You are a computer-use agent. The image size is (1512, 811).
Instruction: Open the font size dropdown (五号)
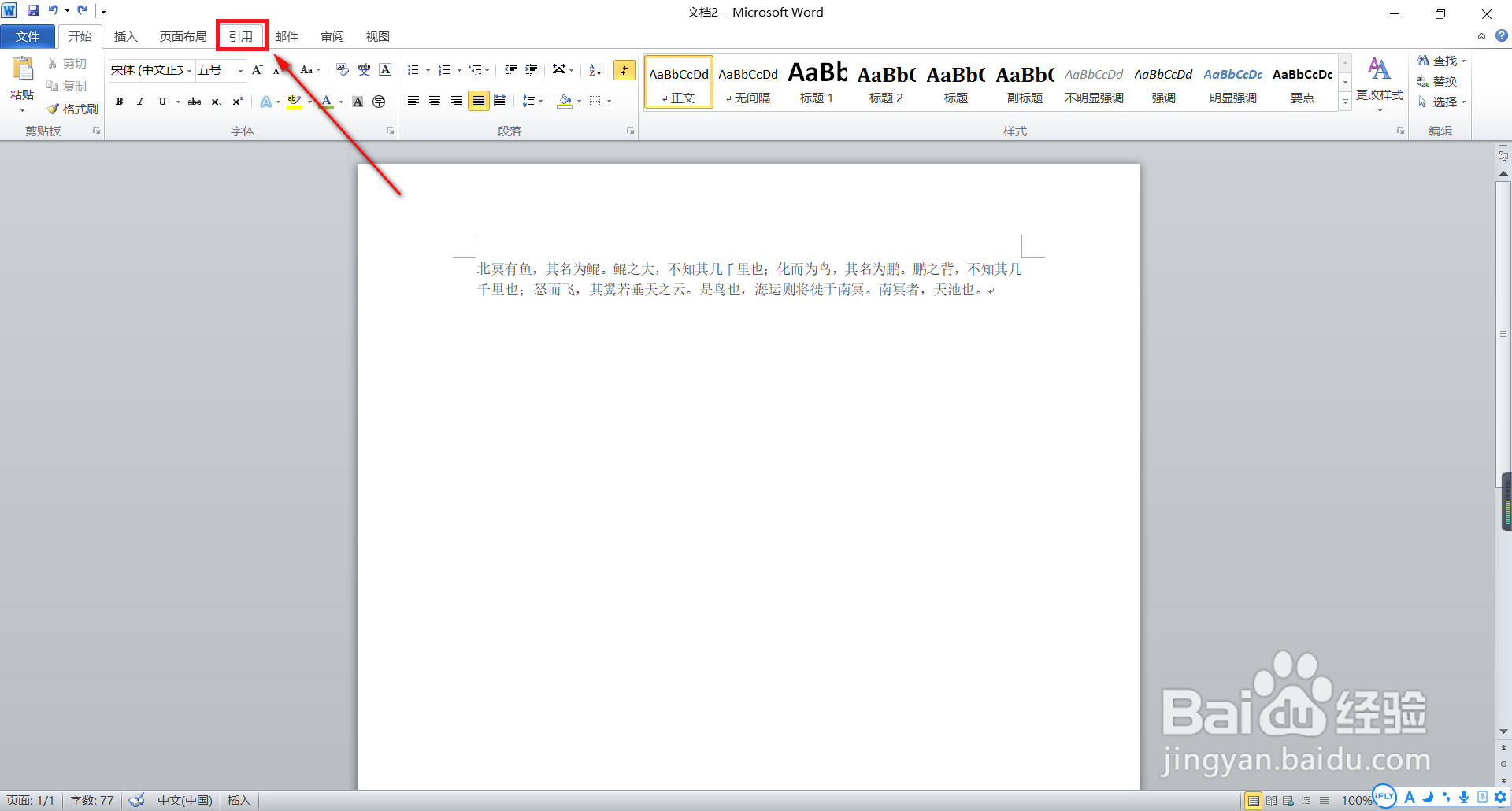point(240,71)
